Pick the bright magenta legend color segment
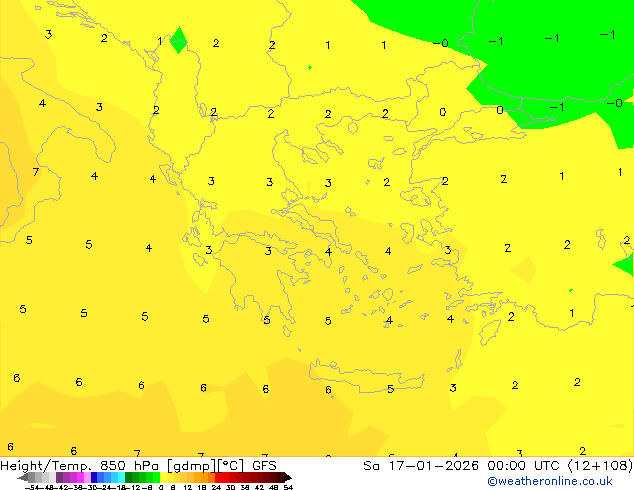Image resolution: width=634 pixels, height=490 pixels. (x=80, y=477)
